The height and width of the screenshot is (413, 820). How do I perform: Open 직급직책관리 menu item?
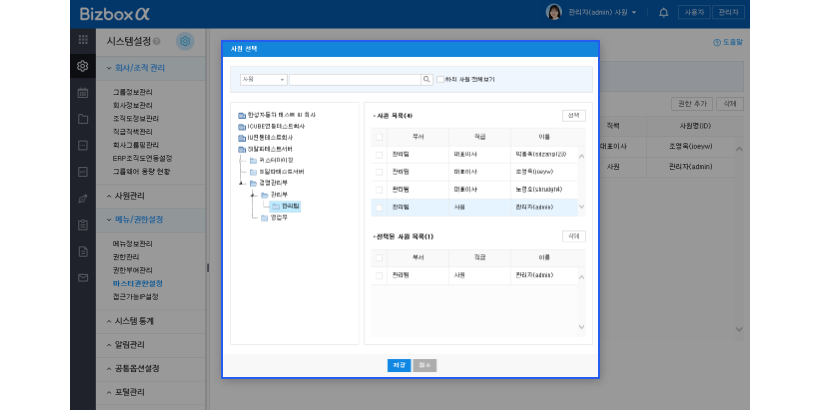point(133,132)
